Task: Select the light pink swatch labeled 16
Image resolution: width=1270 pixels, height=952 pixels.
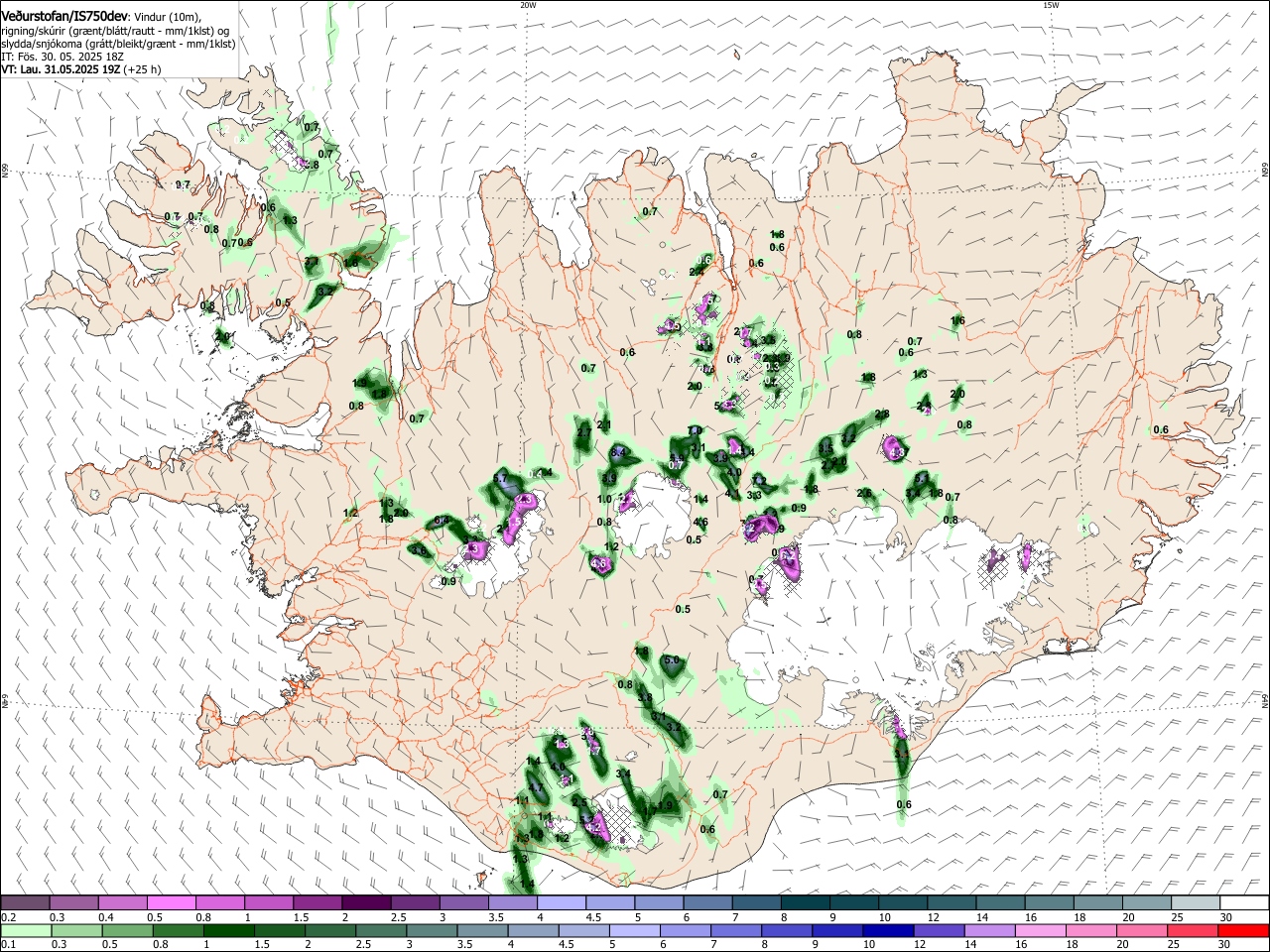Action: 1040,930
